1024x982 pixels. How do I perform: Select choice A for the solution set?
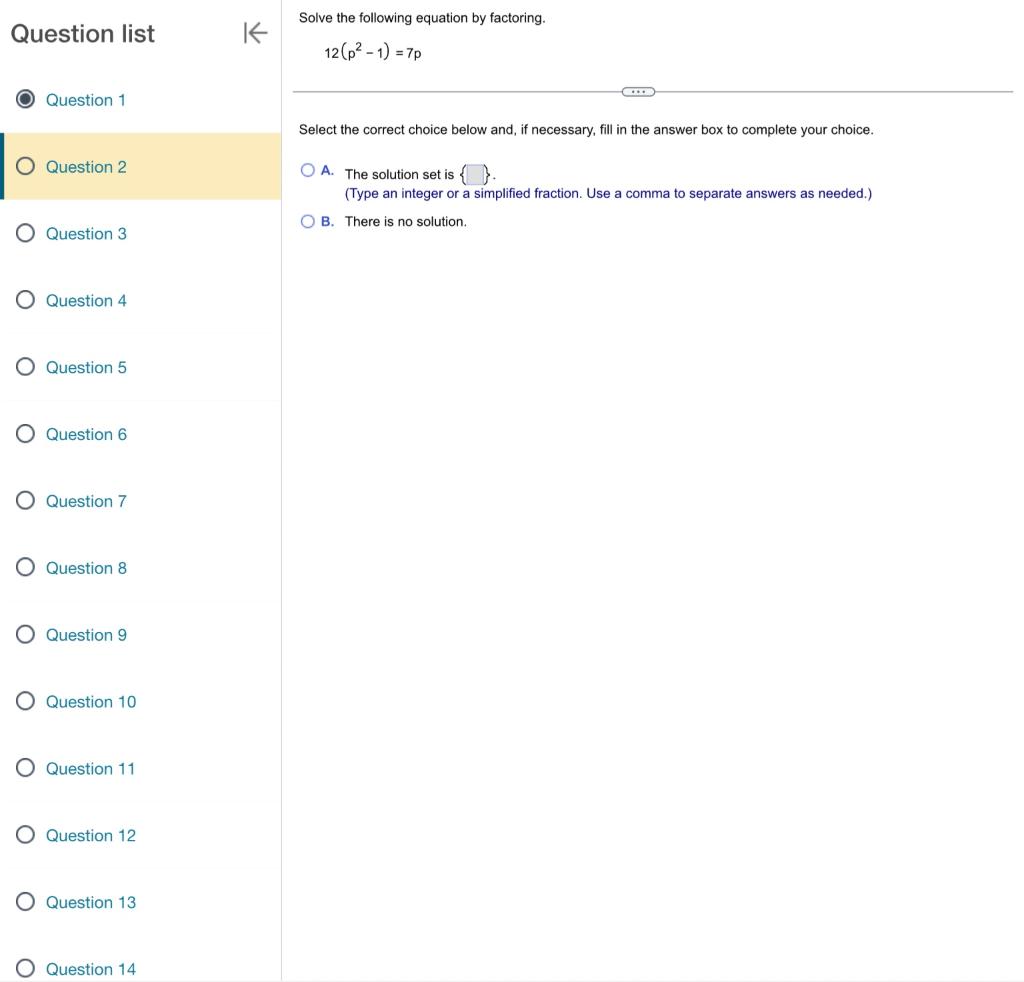(306, 169)
